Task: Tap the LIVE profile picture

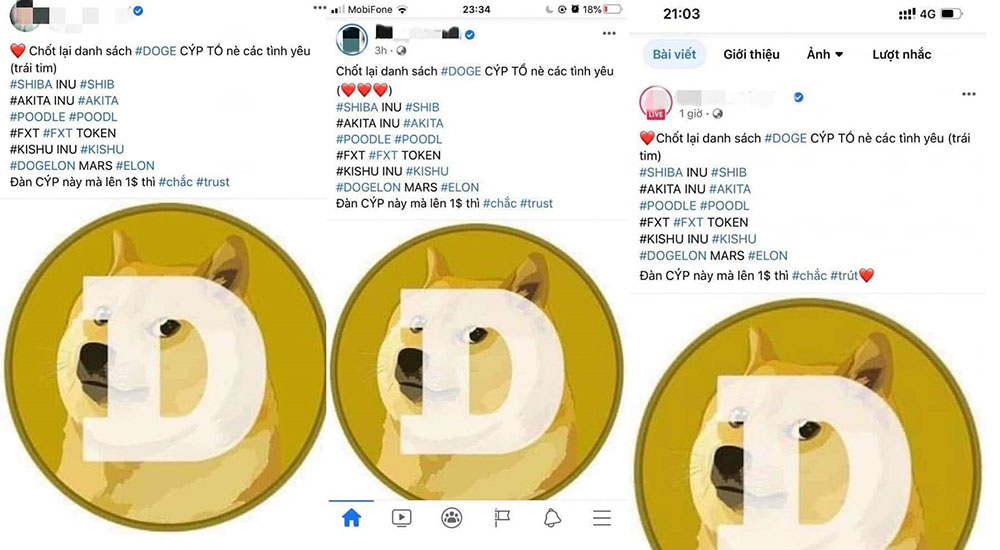Action: click(x=656, y=103)
